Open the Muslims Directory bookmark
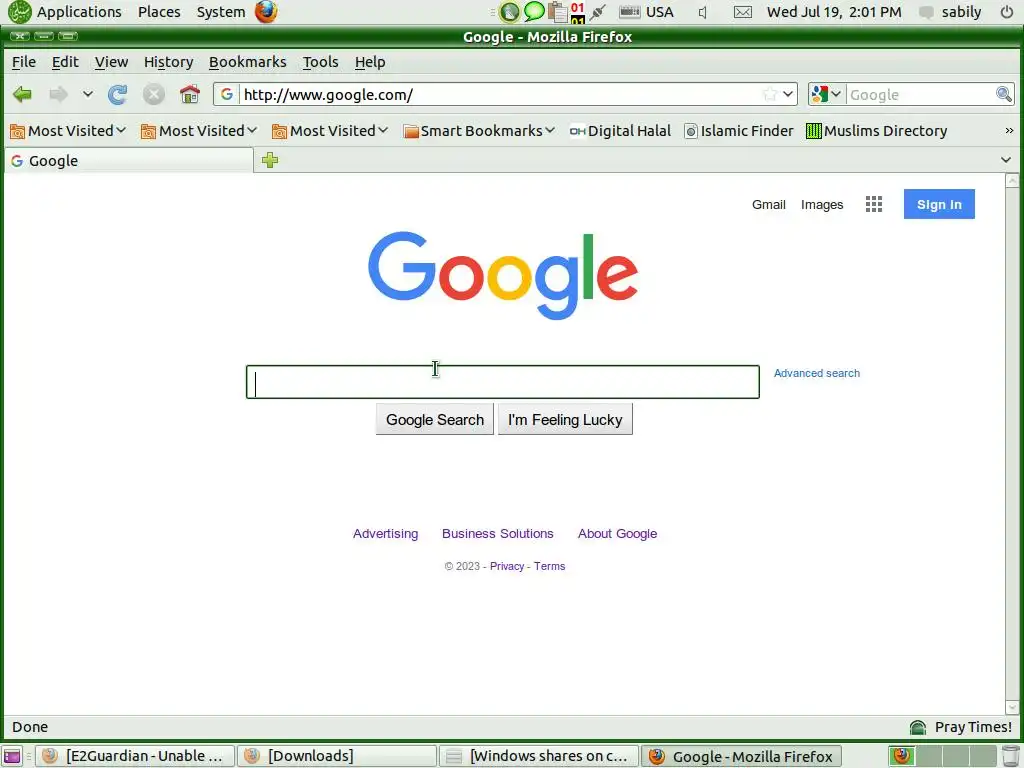Viewport: 1024px width, 768px height. click(x=876, y=131)
